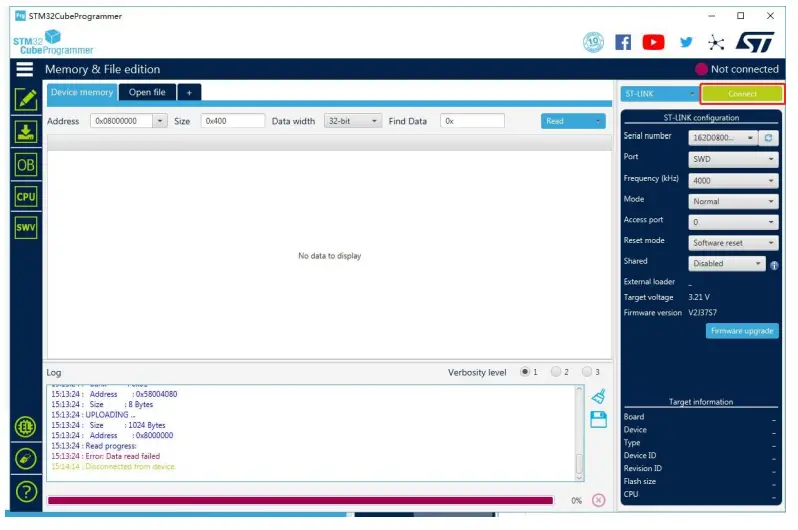Add a new tab with plus

[189, 93]
